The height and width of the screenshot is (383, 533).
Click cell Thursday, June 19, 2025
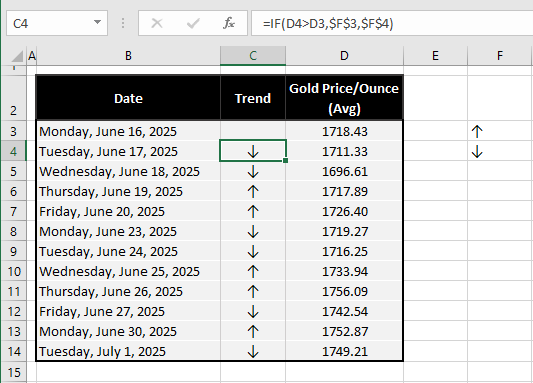128,191
